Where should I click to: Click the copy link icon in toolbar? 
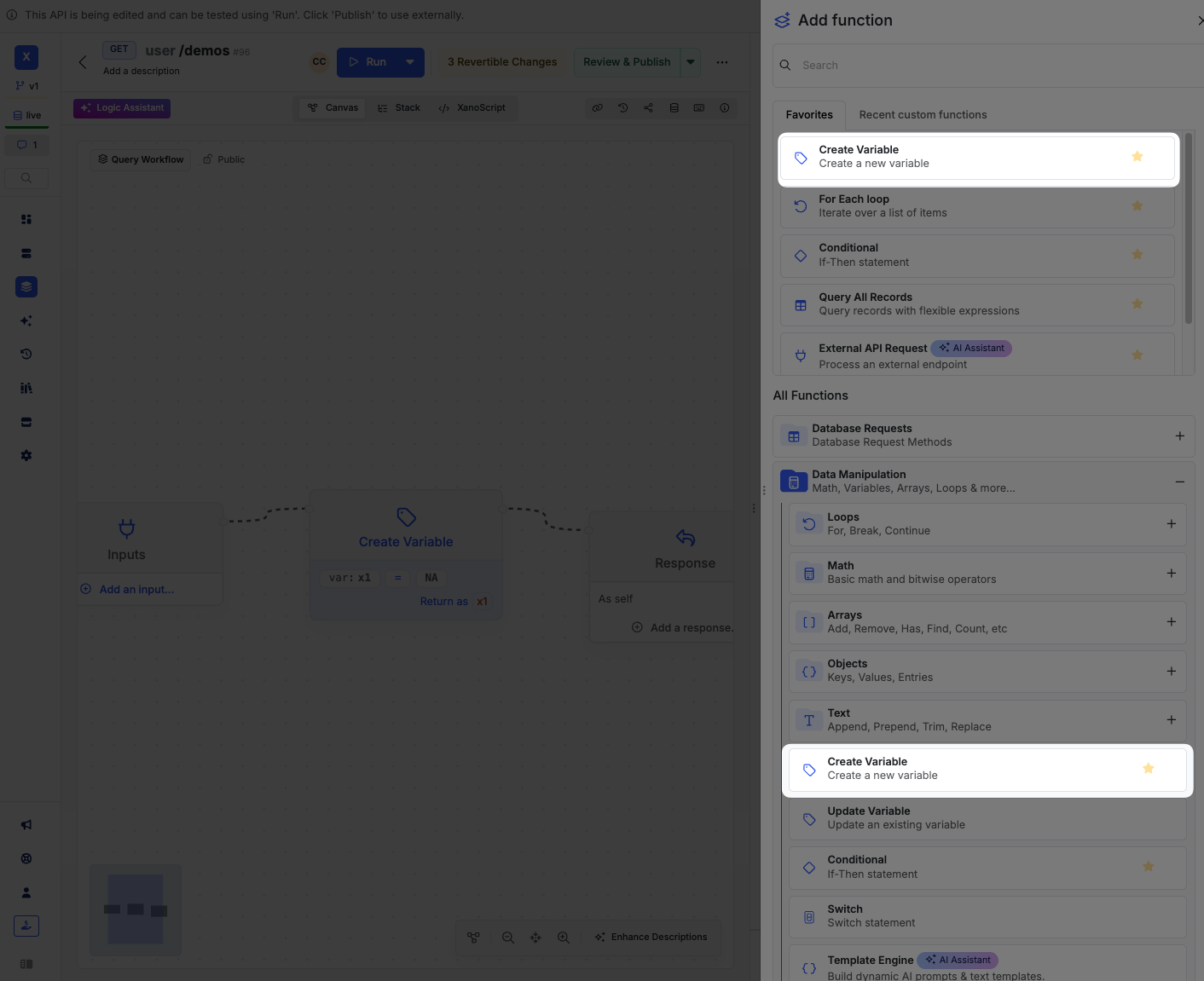[x=598, y=108]
